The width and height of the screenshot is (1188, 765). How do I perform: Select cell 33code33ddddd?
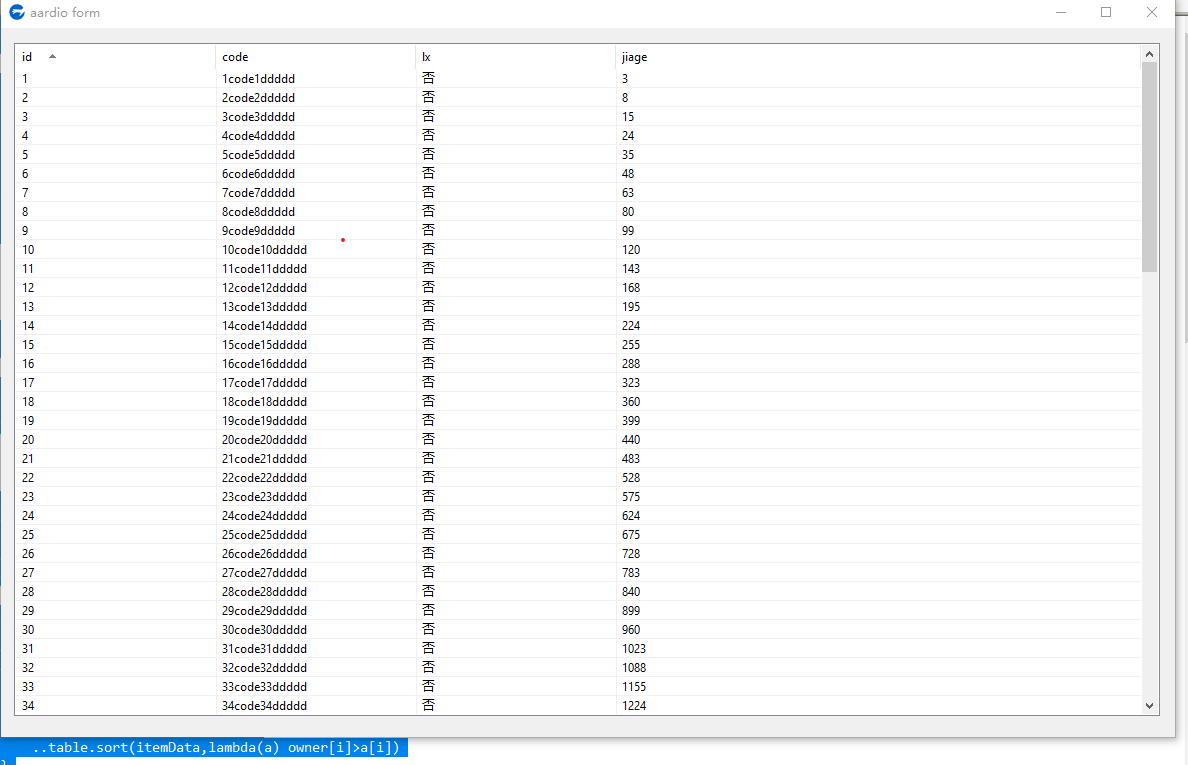264,687
